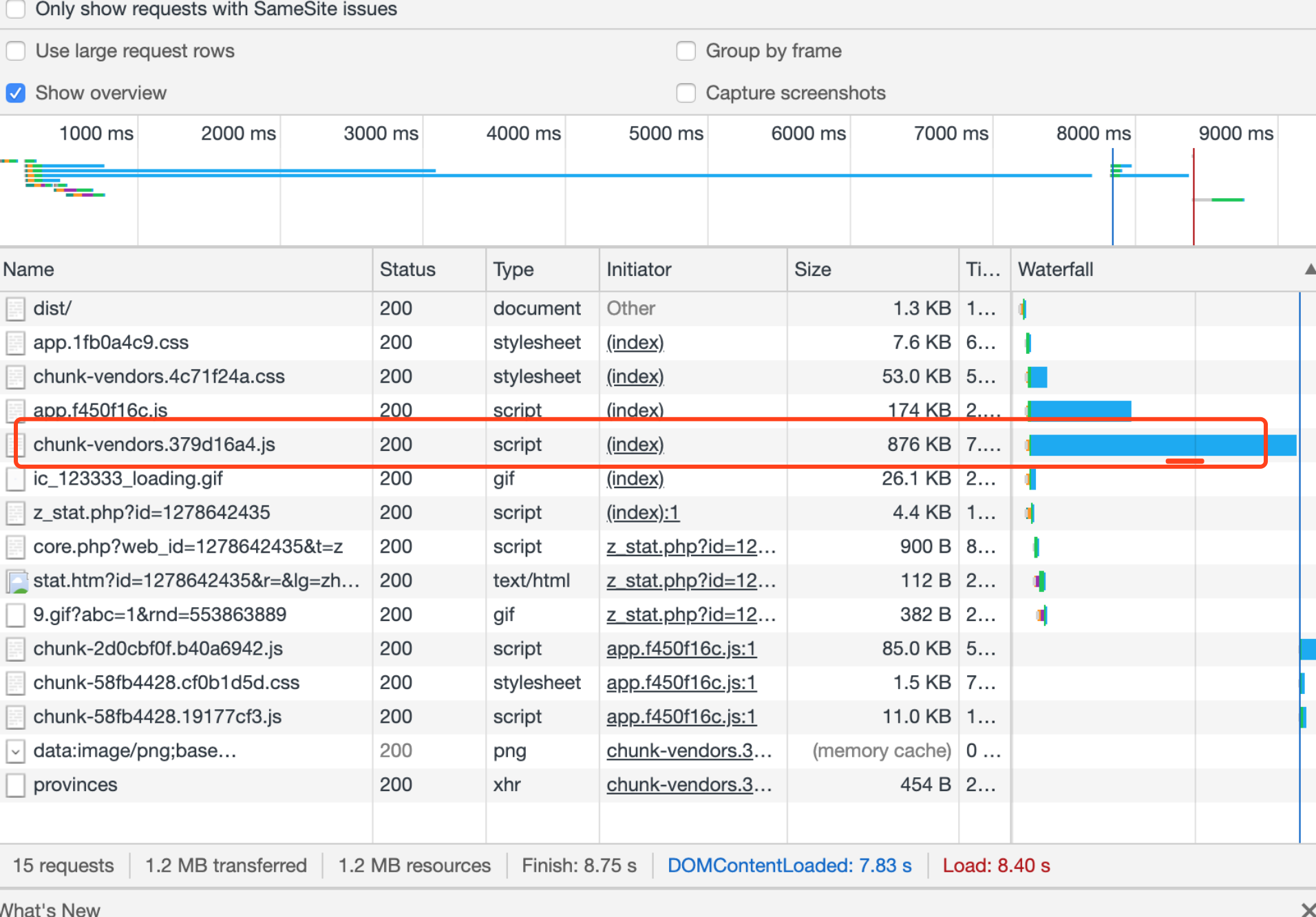
Task: Click image icon of stat.htm row
Action: 17,581
